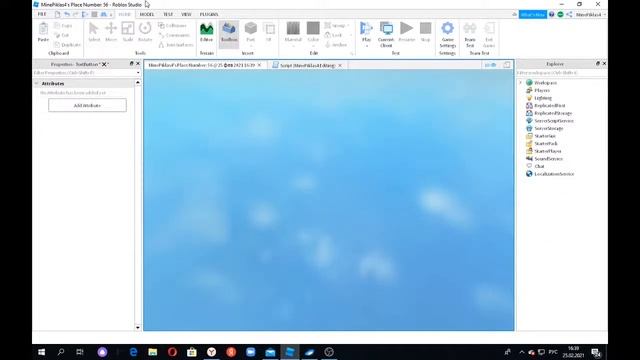Collapse the Attributes section
The width and height of the screenshot is (640, 360).
tap(36, 83)
